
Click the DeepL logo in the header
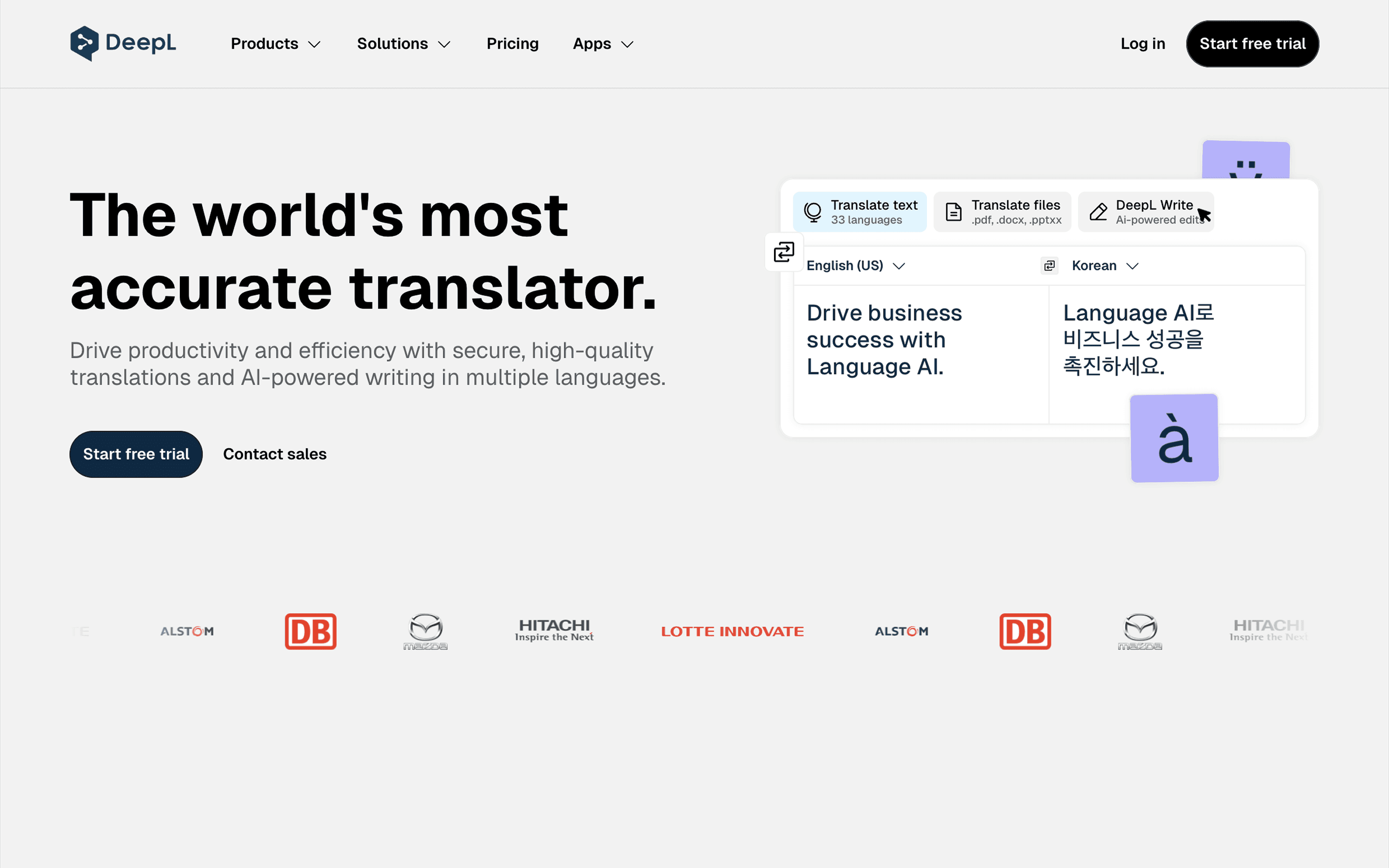(123, 43)
